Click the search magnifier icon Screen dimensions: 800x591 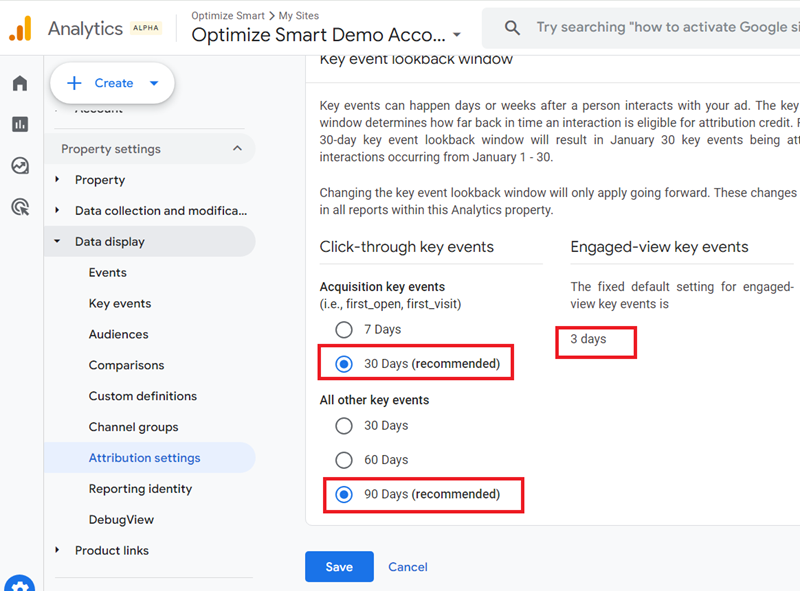pos(512,28)
